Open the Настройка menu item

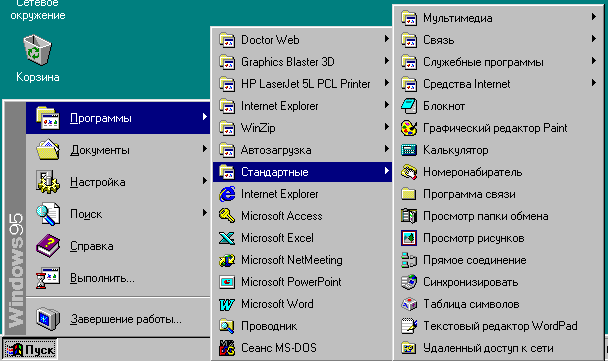pos(118,182)
